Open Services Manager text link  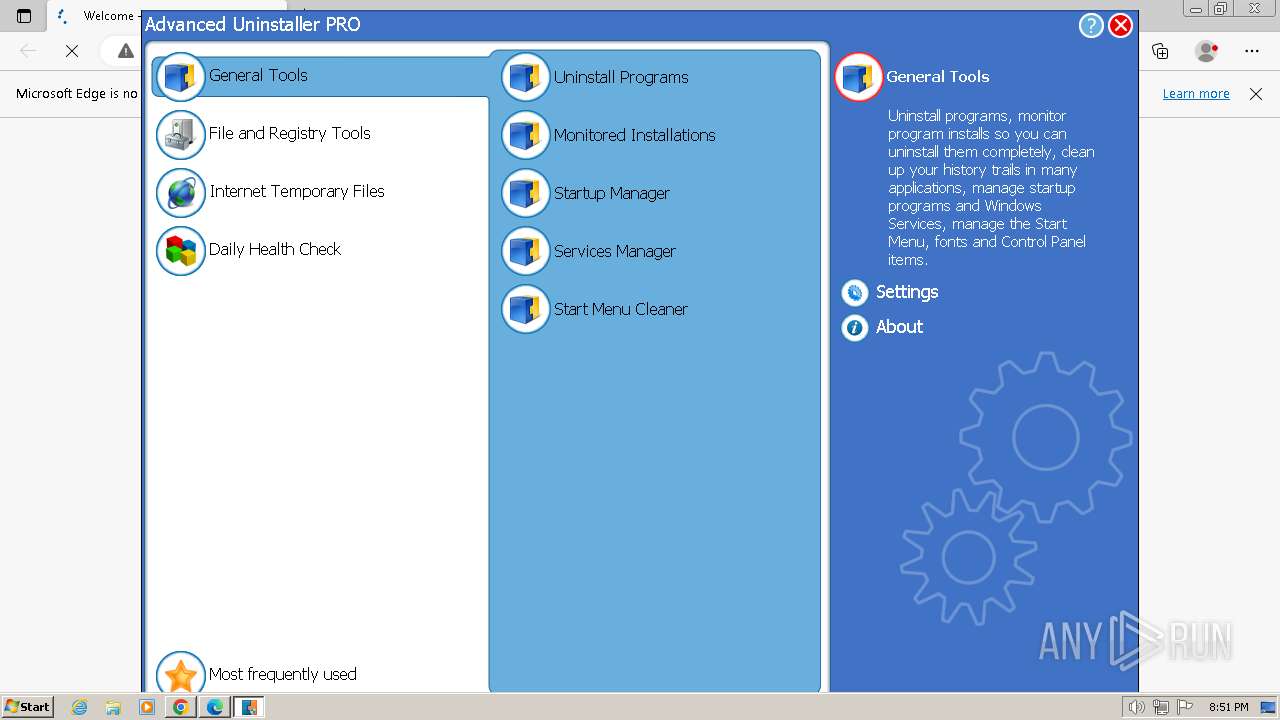(615, 251)
